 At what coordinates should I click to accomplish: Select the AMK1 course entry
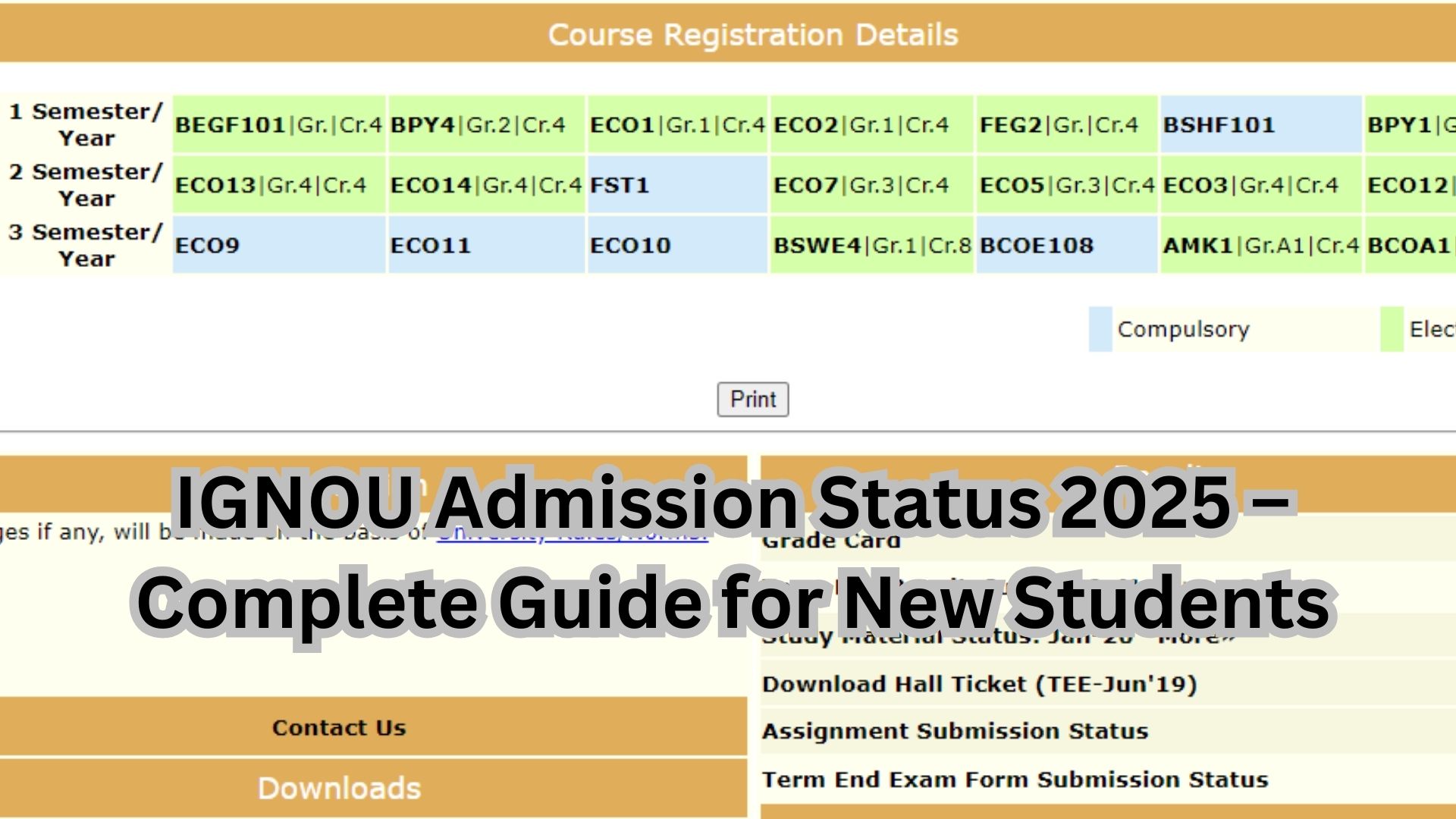point(1260,245)
